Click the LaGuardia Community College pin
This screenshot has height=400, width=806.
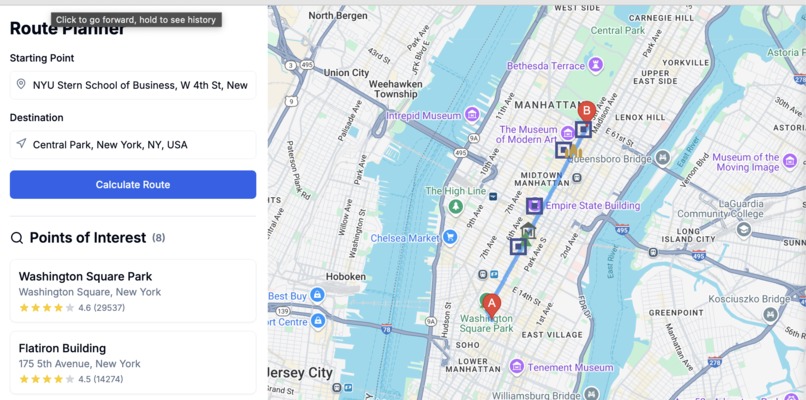pyautogui.click(x=743, y=230)
